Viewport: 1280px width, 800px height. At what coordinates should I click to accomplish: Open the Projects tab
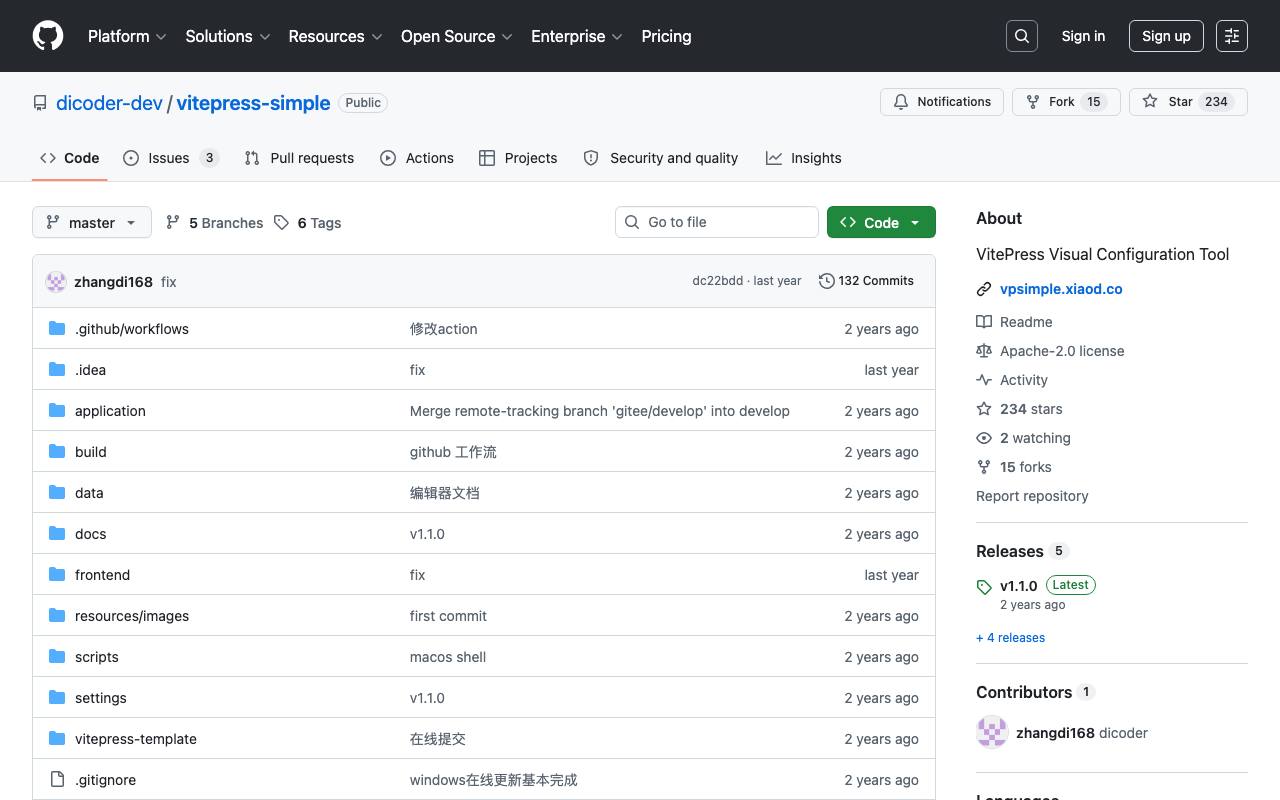coord(518,158)
